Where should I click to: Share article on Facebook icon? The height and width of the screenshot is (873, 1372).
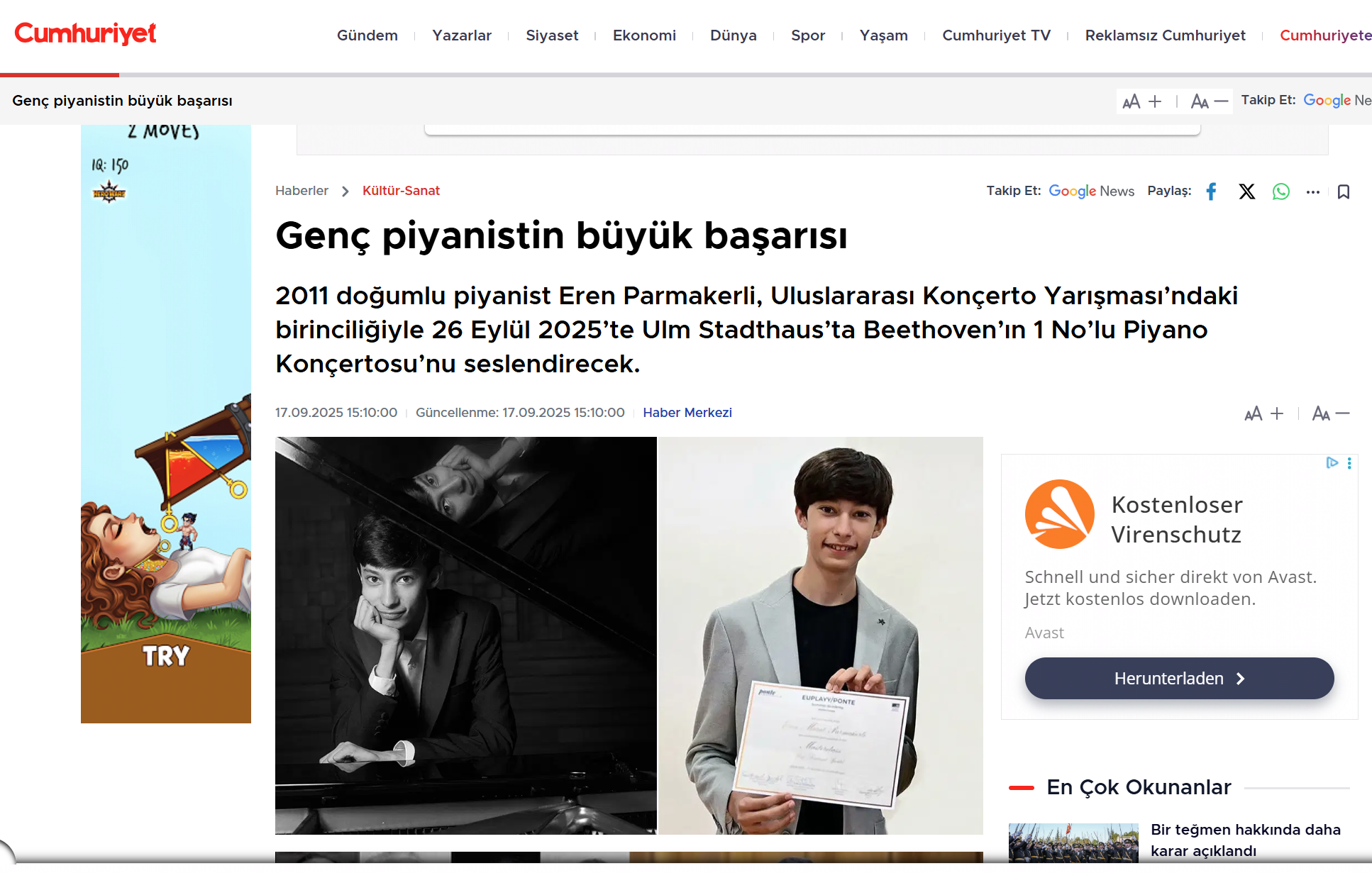[1212, 191]
